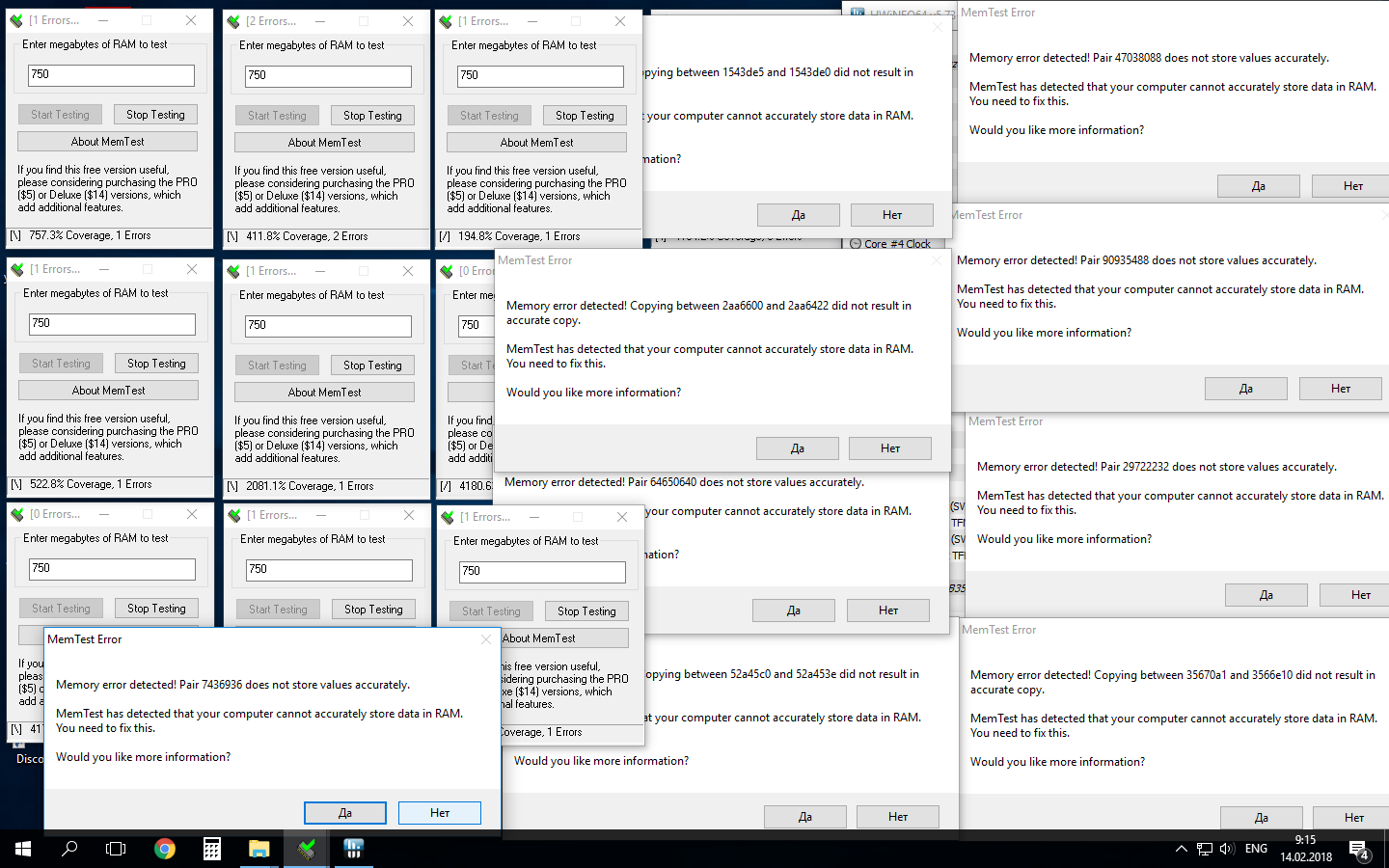
Task: Stop Testing in the 194.8% Coverage window
Action: pyautogui.click(x=585, y=116)
